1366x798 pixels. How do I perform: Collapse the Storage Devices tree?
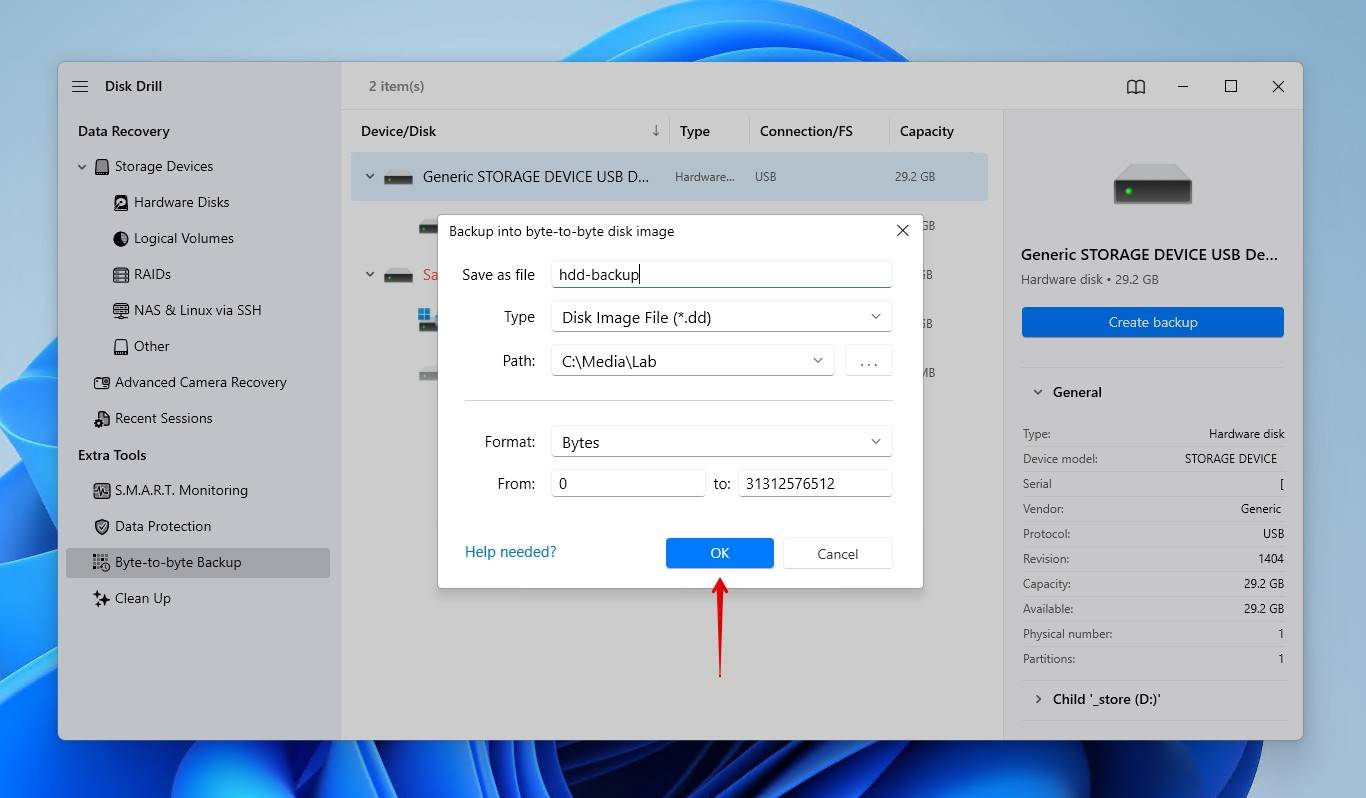click(82, 167)
